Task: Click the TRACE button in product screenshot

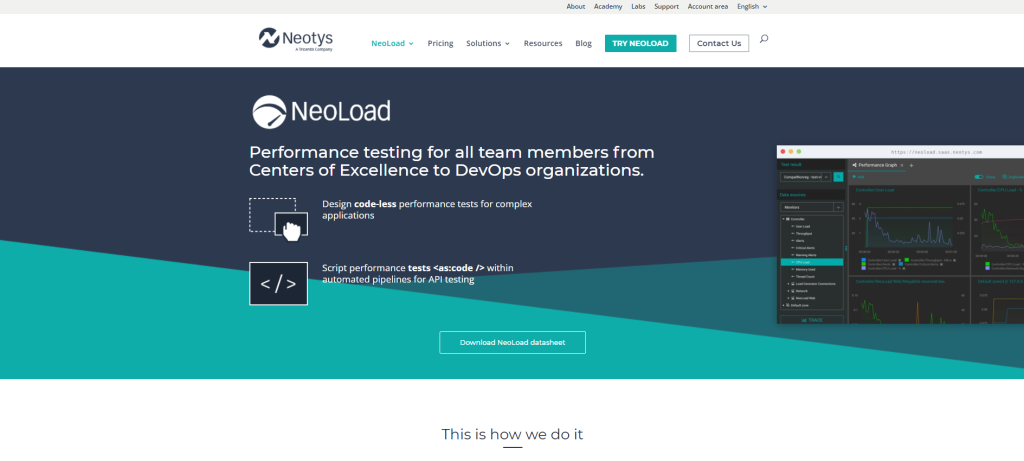Action: click(x=812, y=320)
